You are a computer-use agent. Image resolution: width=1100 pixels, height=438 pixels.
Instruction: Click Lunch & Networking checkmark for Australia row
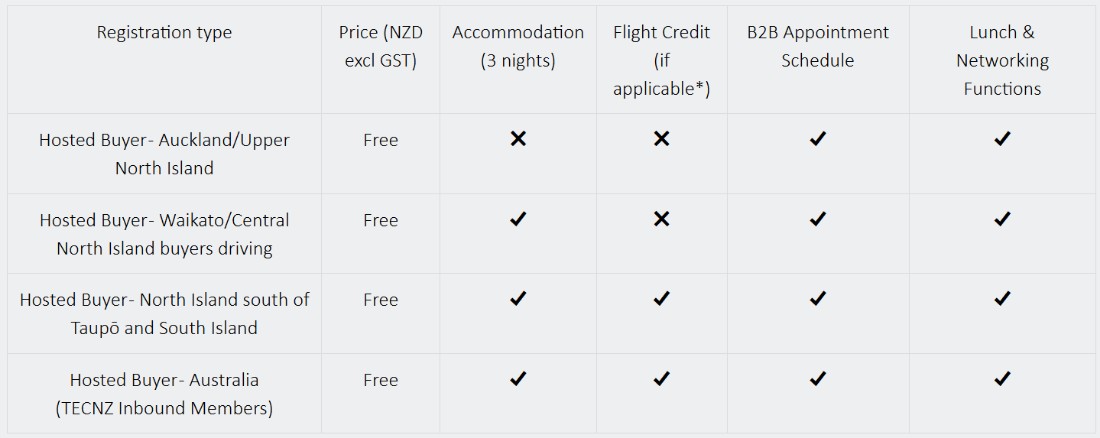[1002, 379]
